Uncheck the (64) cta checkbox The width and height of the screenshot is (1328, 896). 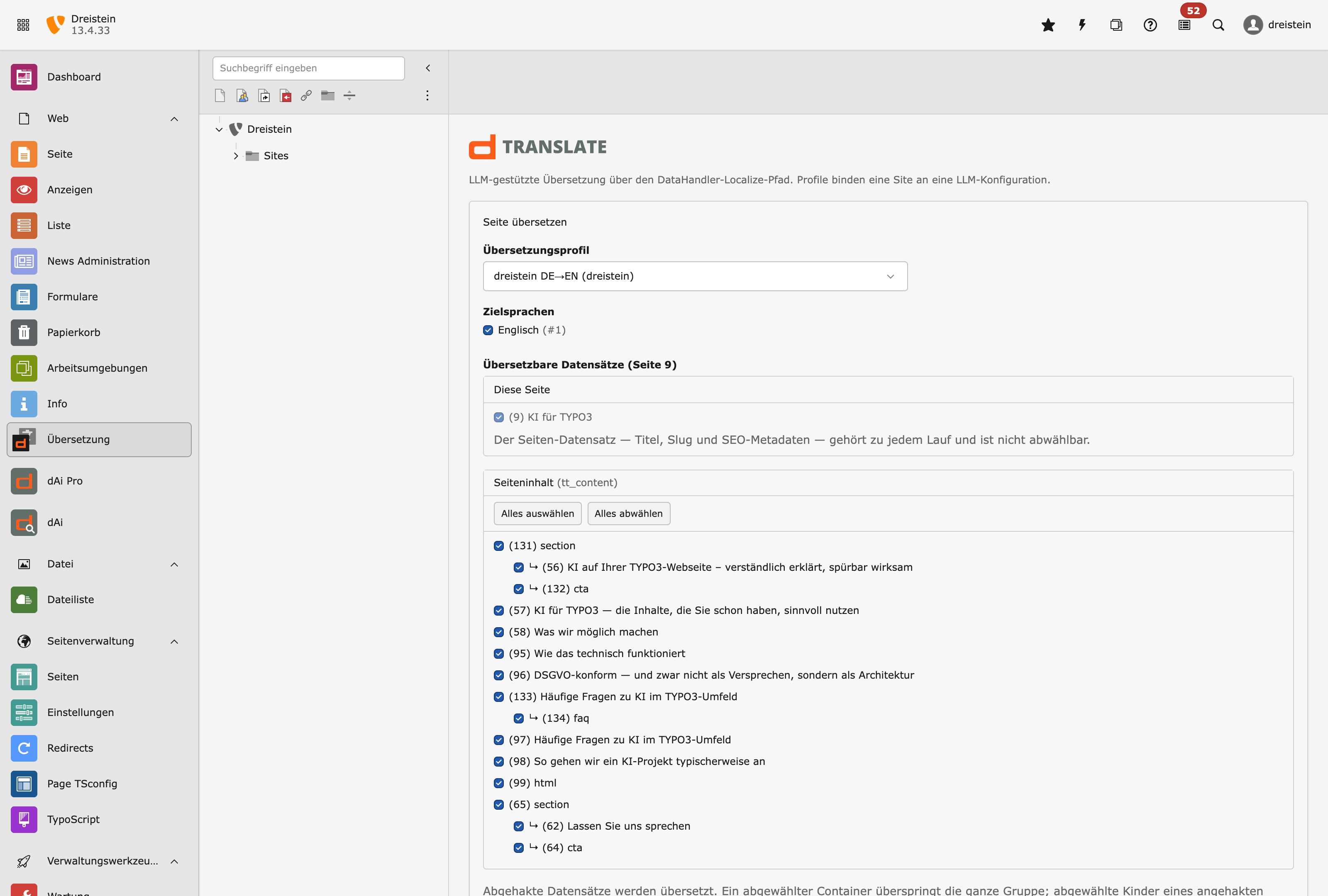coord(519,848)
